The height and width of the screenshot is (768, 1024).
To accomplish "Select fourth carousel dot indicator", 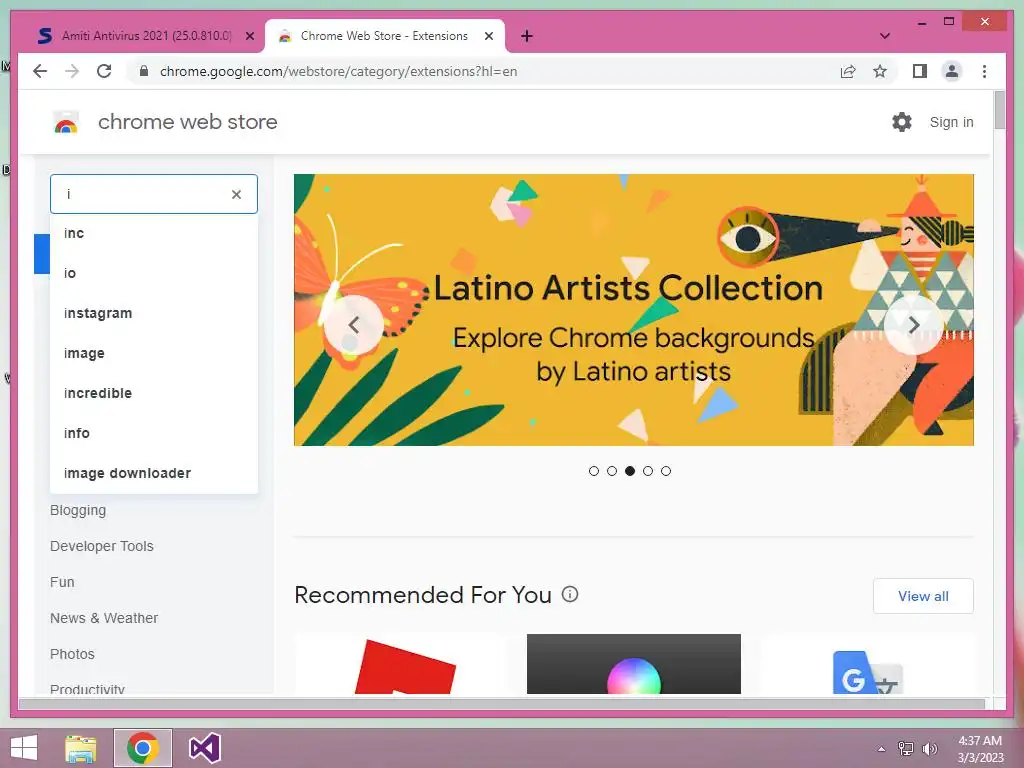I will pyautogui.click(x=648, y=471).
